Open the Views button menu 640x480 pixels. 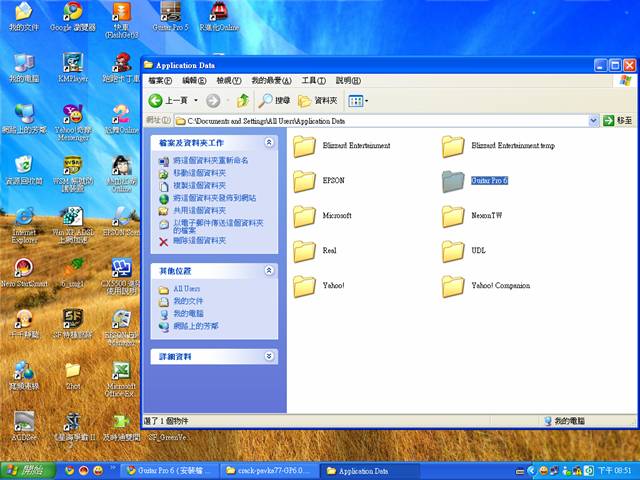click(357, 100)
